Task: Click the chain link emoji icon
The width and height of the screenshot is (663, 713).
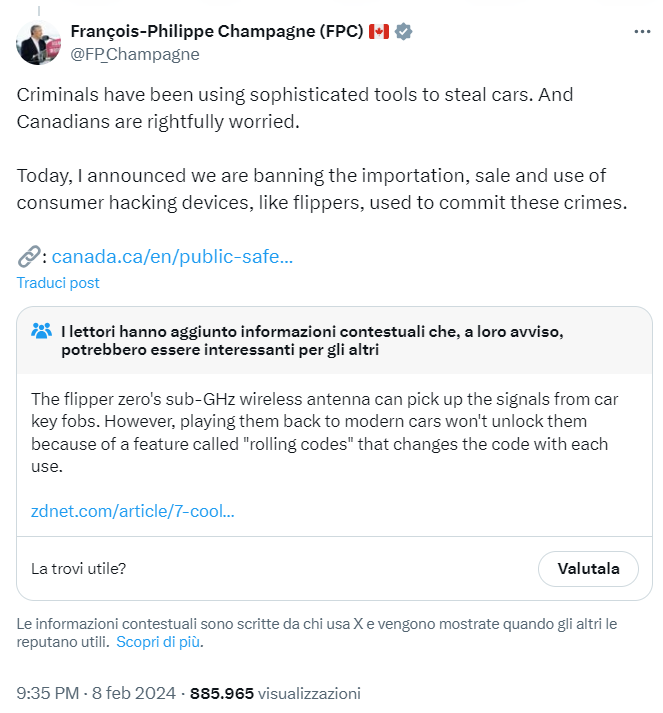Action: click(x=28, y=256)
